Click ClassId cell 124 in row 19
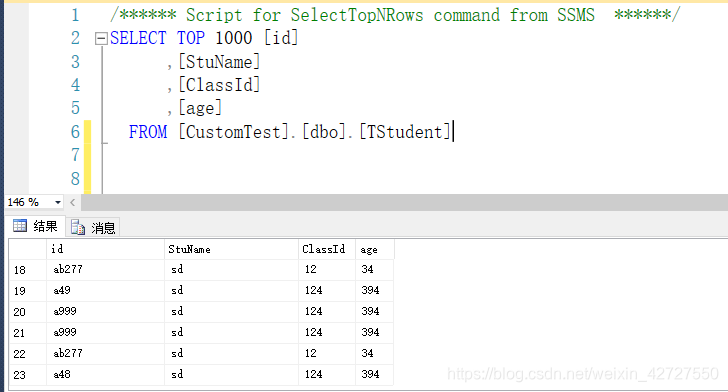The height and width of the screenshot is (392, 728). 327,291
